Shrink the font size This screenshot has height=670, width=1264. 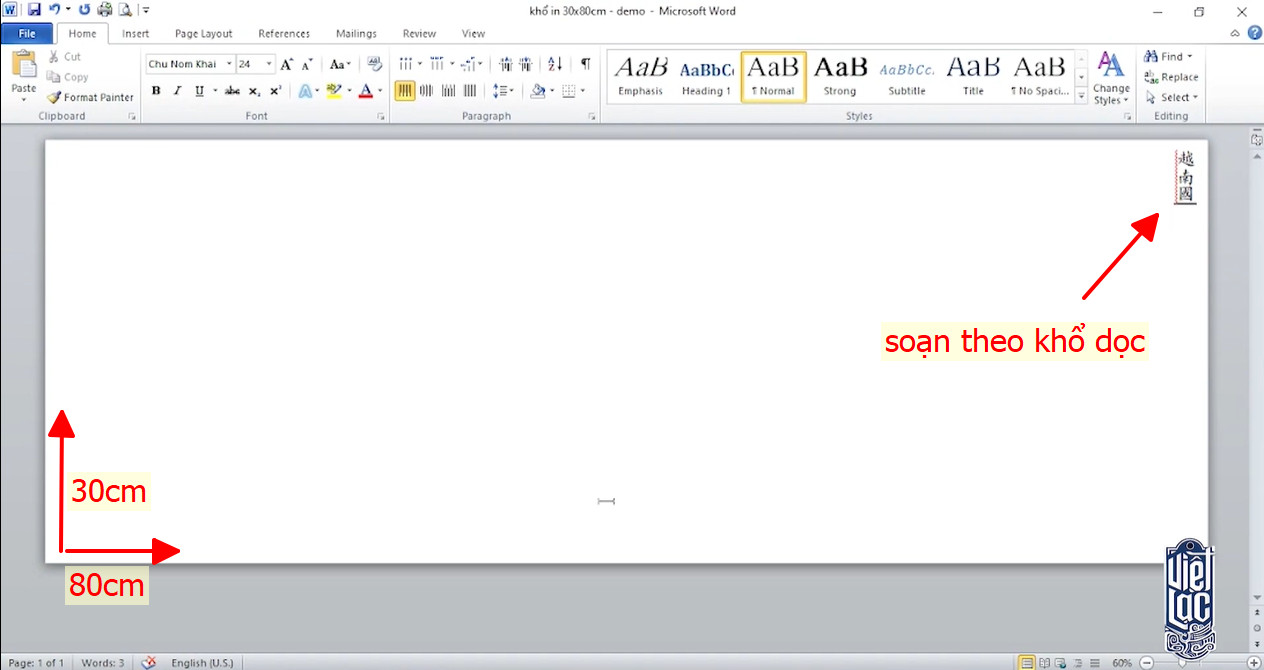click(x=309, y=64)
